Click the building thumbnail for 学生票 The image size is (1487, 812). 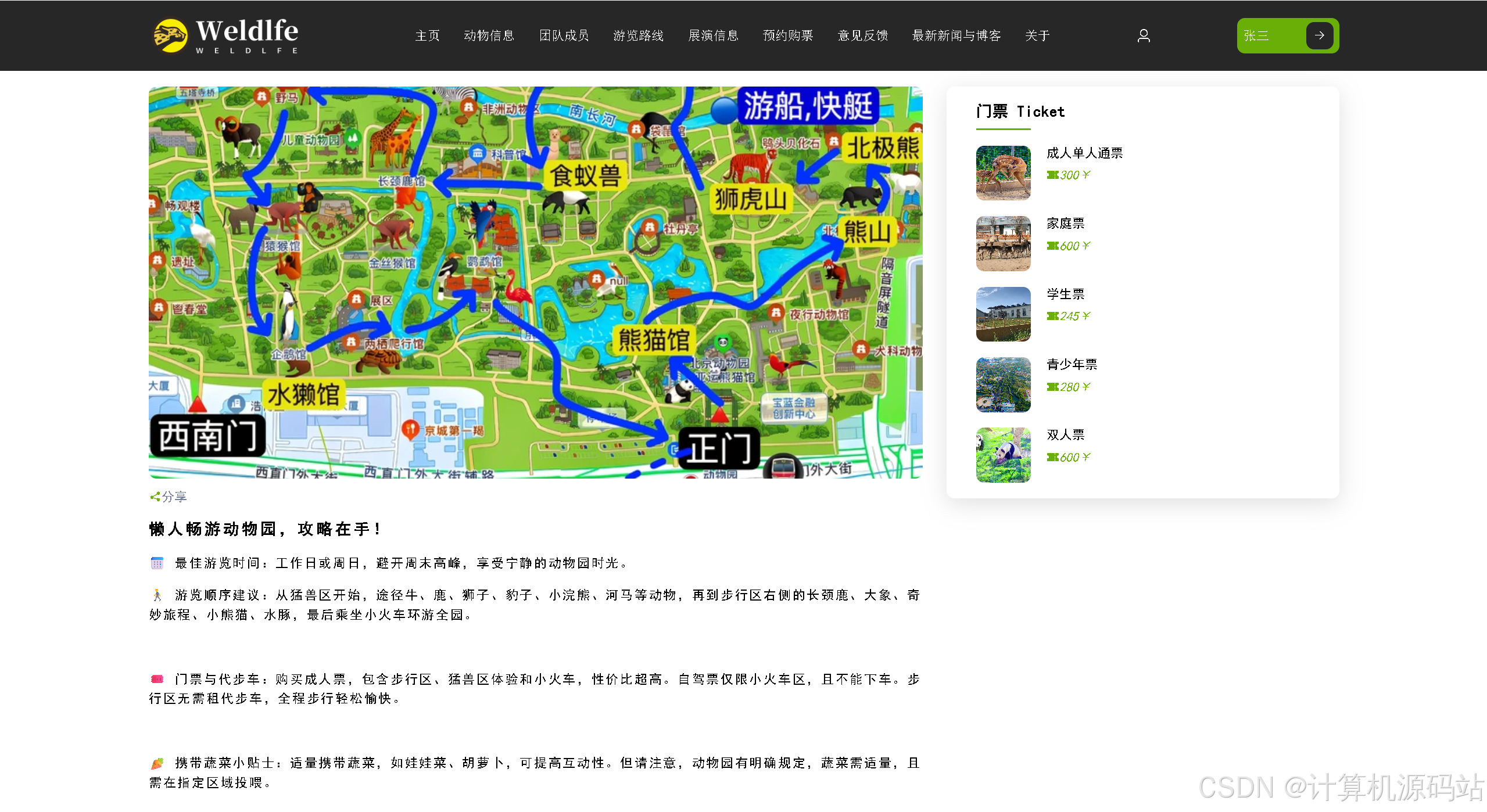[x=1003, y=314]
